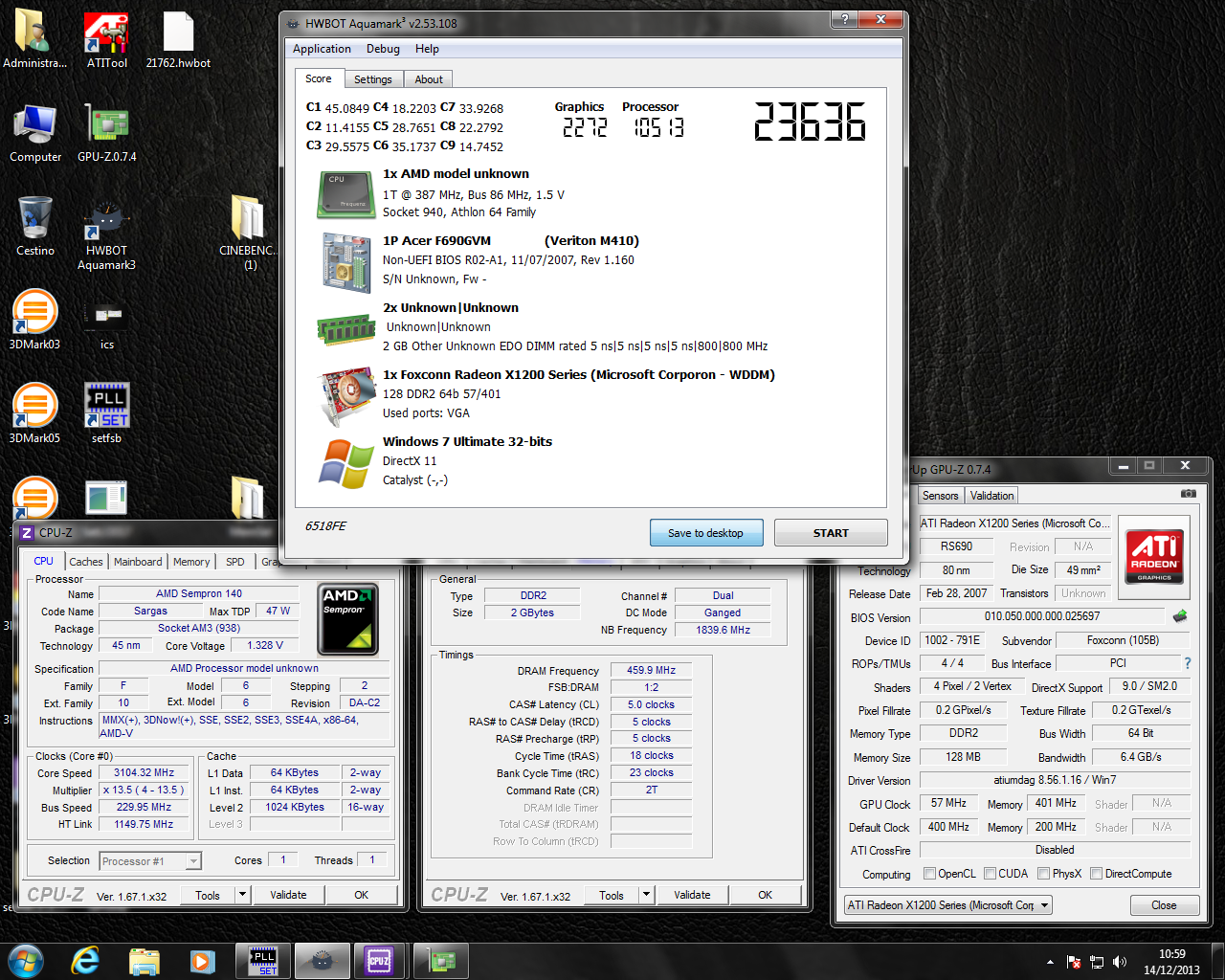Click the Close button in GPU-Z

(1164, 905)
